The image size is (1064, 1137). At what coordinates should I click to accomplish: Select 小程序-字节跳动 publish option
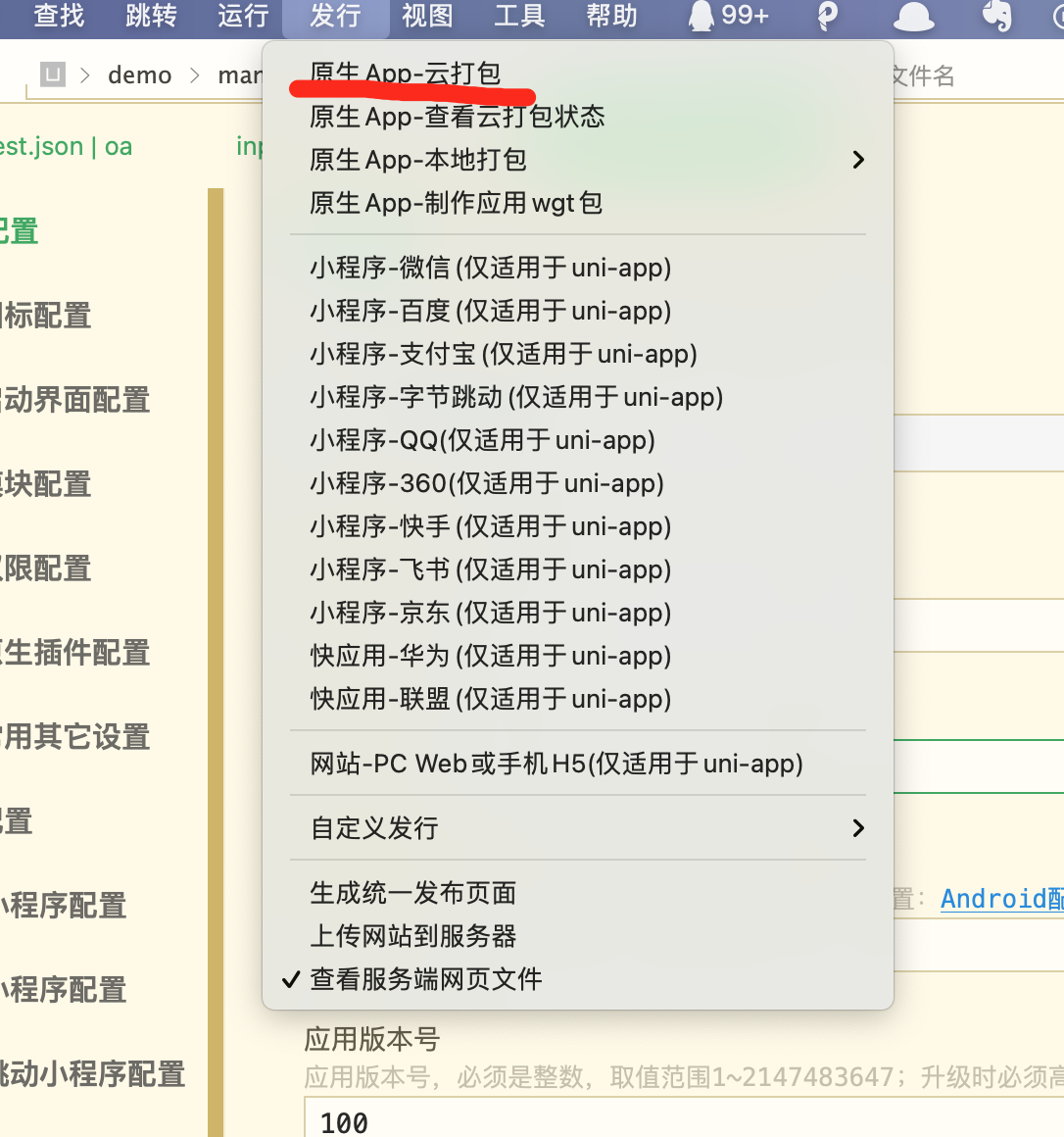[x=578, y=397]
